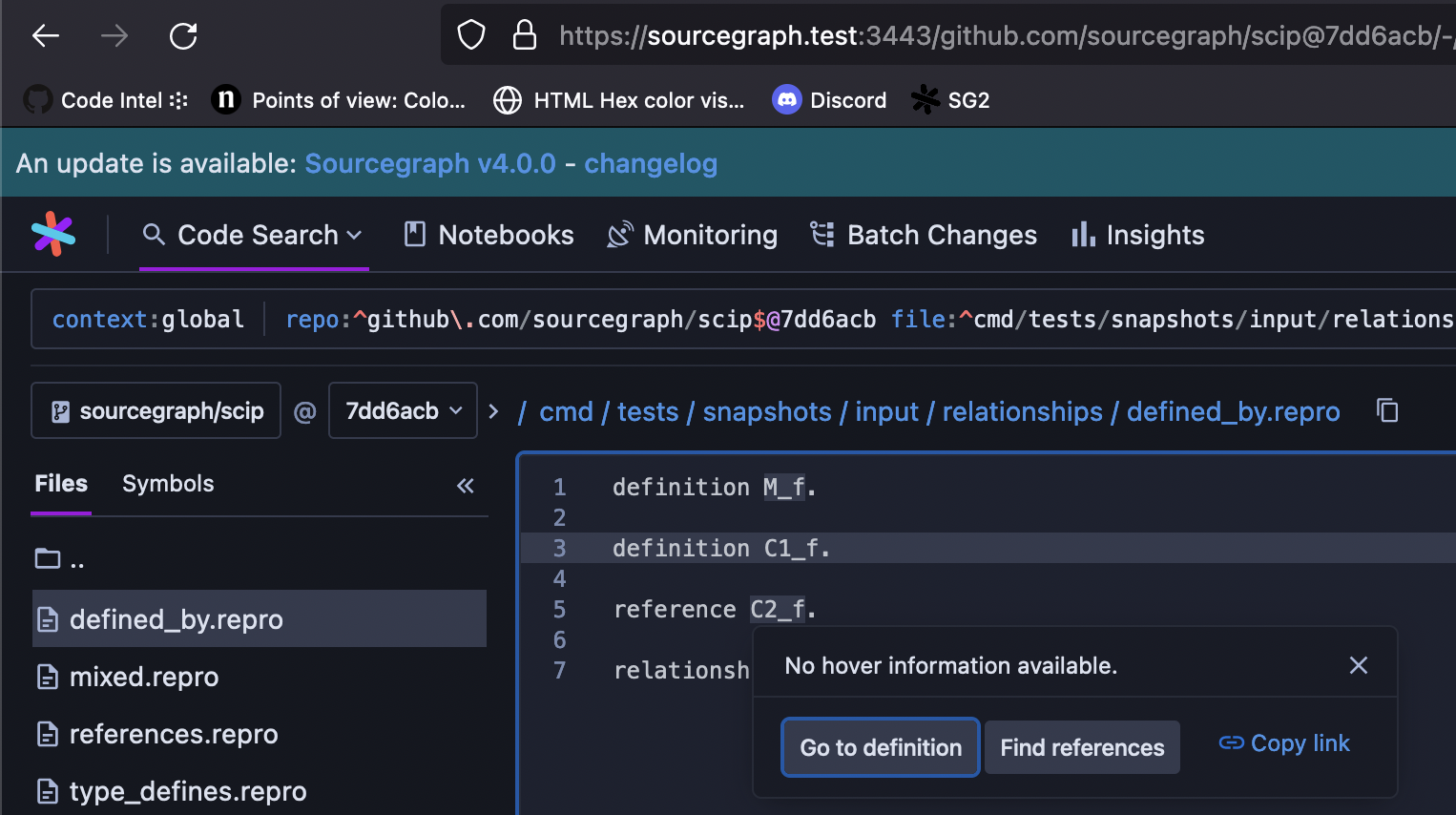The width and height of the screenshot is (1456, 815).
Task: Open the changelog link
Action: (651, 163)
